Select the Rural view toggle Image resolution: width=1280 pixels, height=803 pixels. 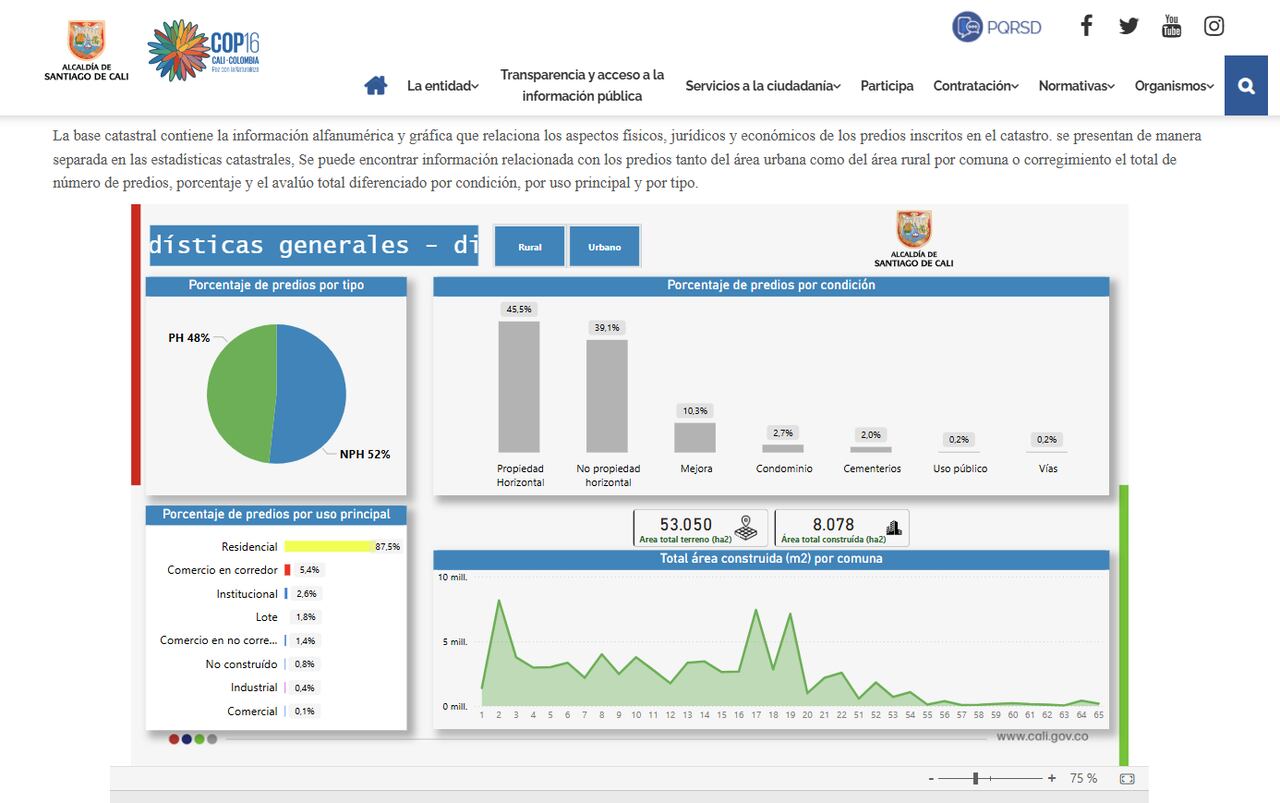528,245
